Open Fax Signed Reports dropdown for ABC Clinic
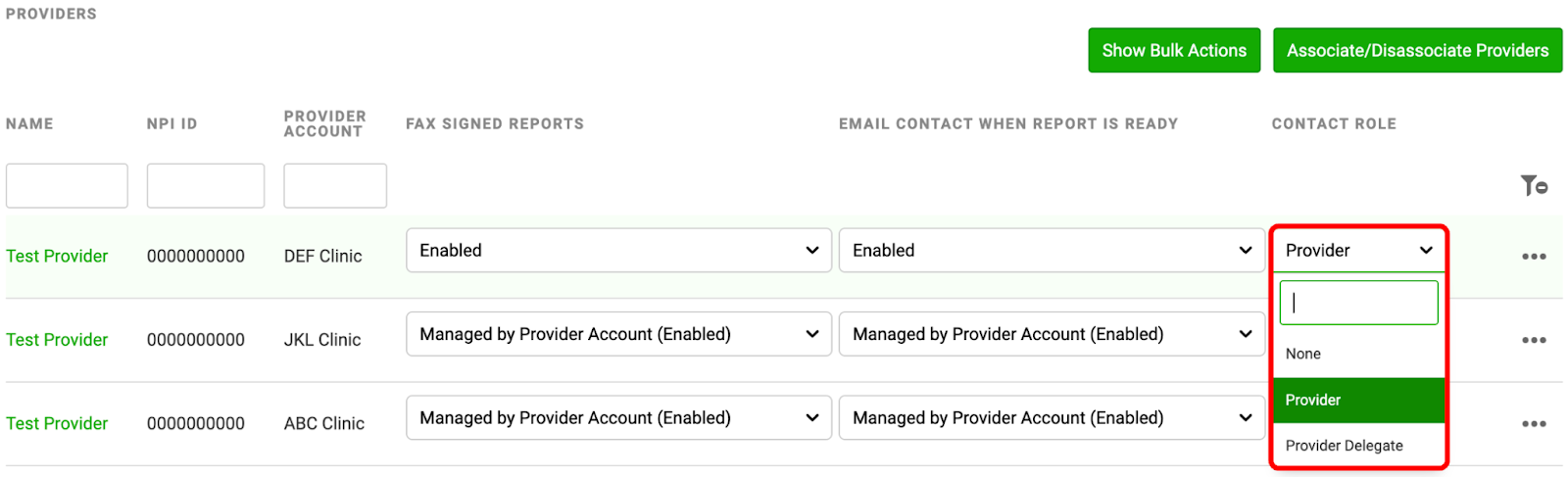The width and height of the screenshot is (1568, 477). click(x=618, y=418)
